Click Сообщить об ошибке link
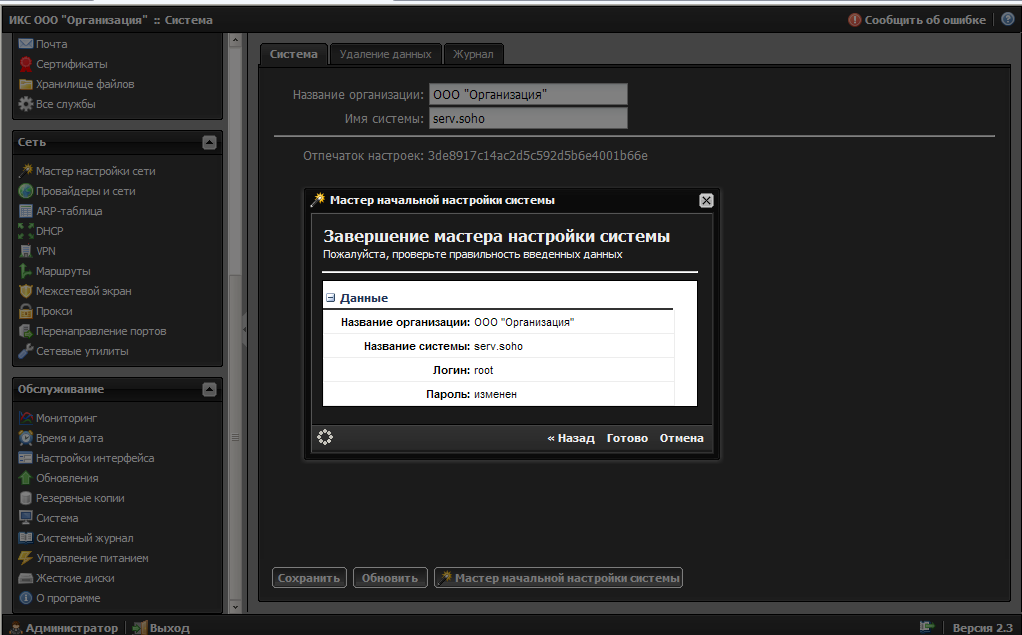 coord(917,20)
